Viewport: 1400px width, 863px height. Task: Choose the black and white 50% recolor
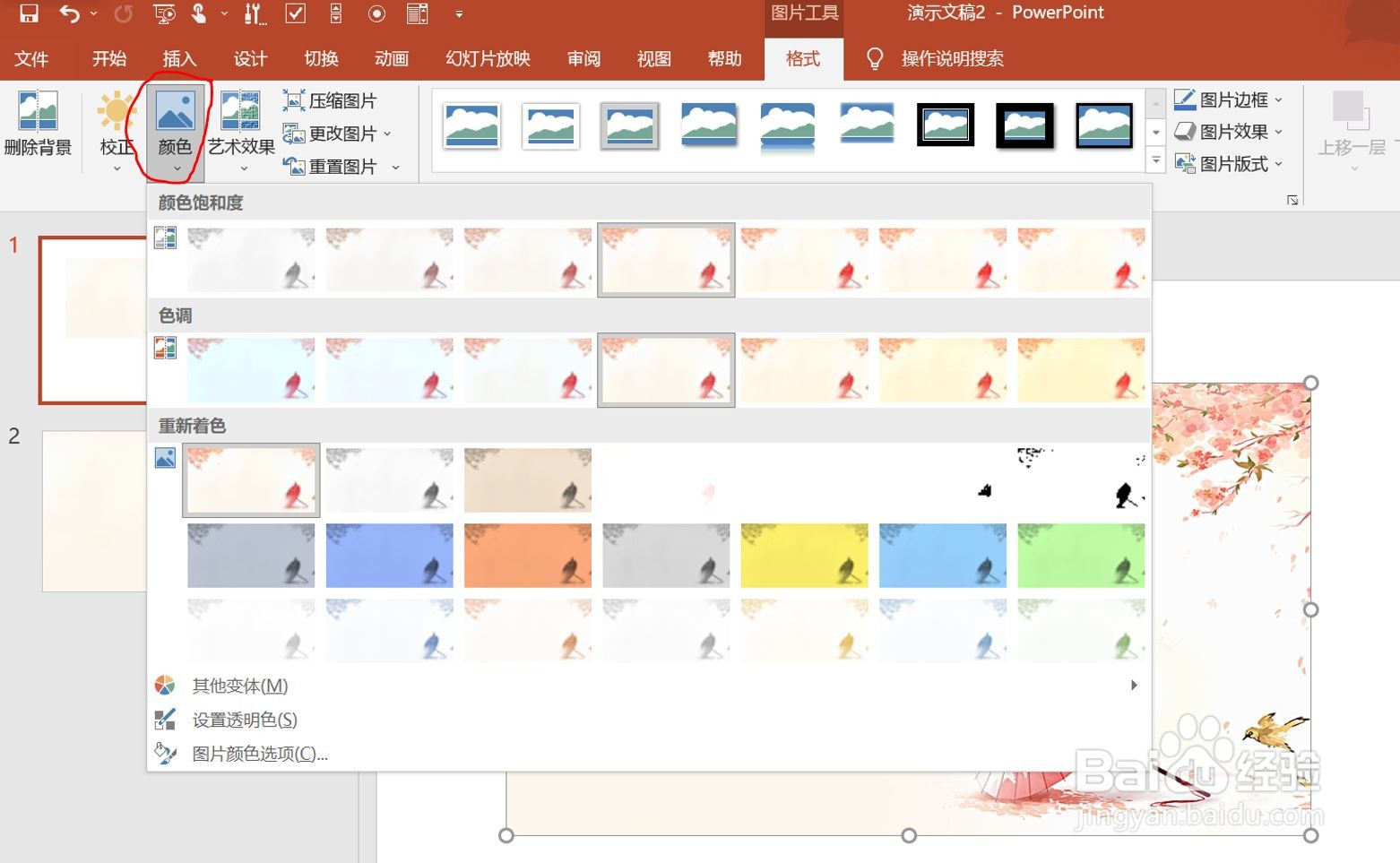tap(943, 479)
